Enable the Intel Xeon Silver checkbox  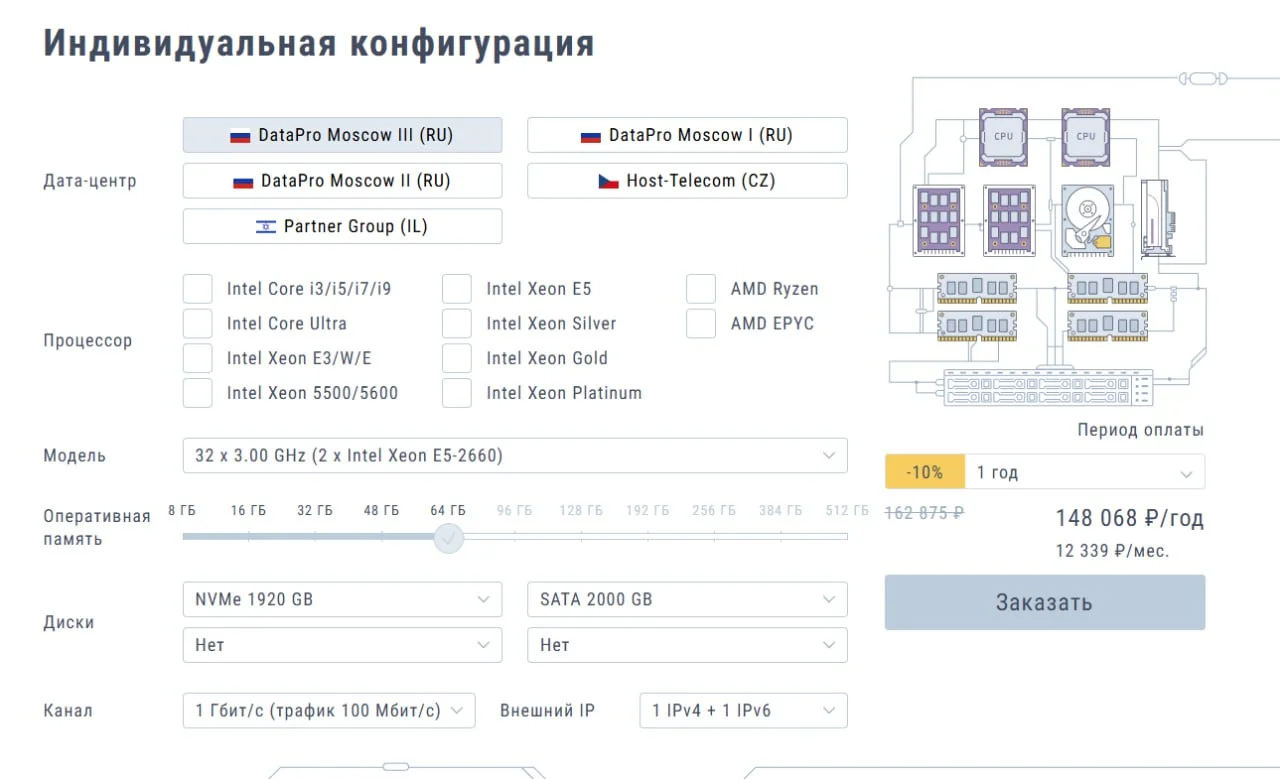coord(457,323)
